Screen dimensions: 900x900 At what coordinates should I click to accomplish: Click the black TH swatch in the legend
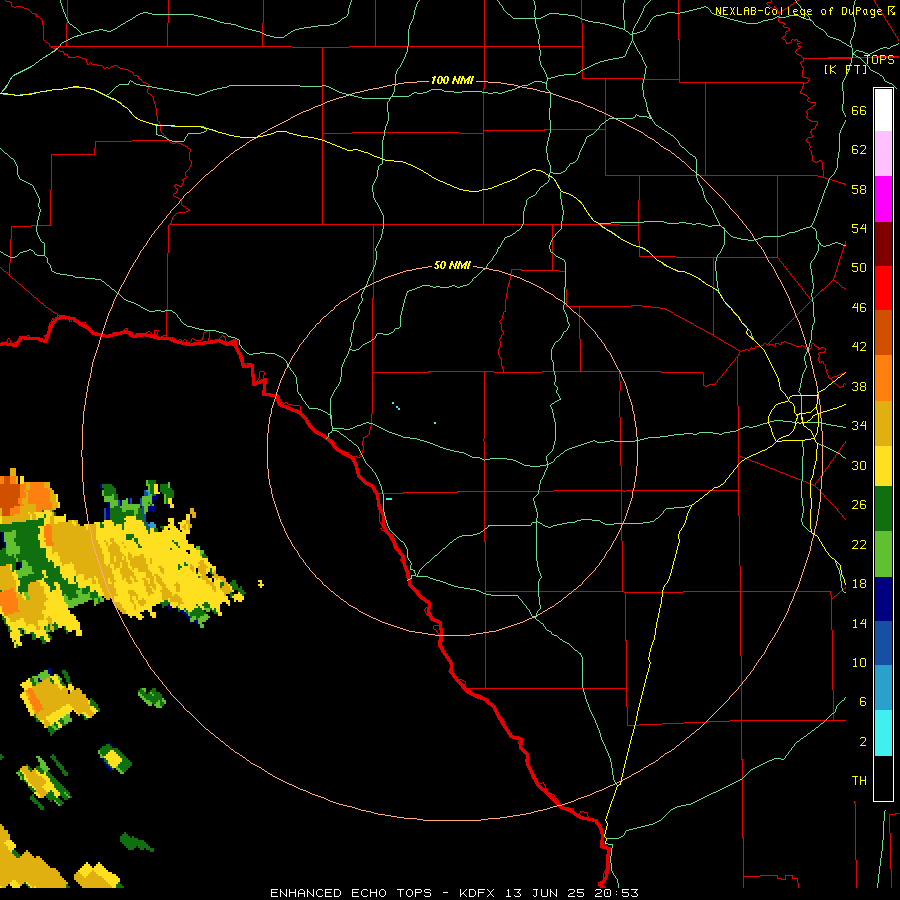tap(883, 778)
